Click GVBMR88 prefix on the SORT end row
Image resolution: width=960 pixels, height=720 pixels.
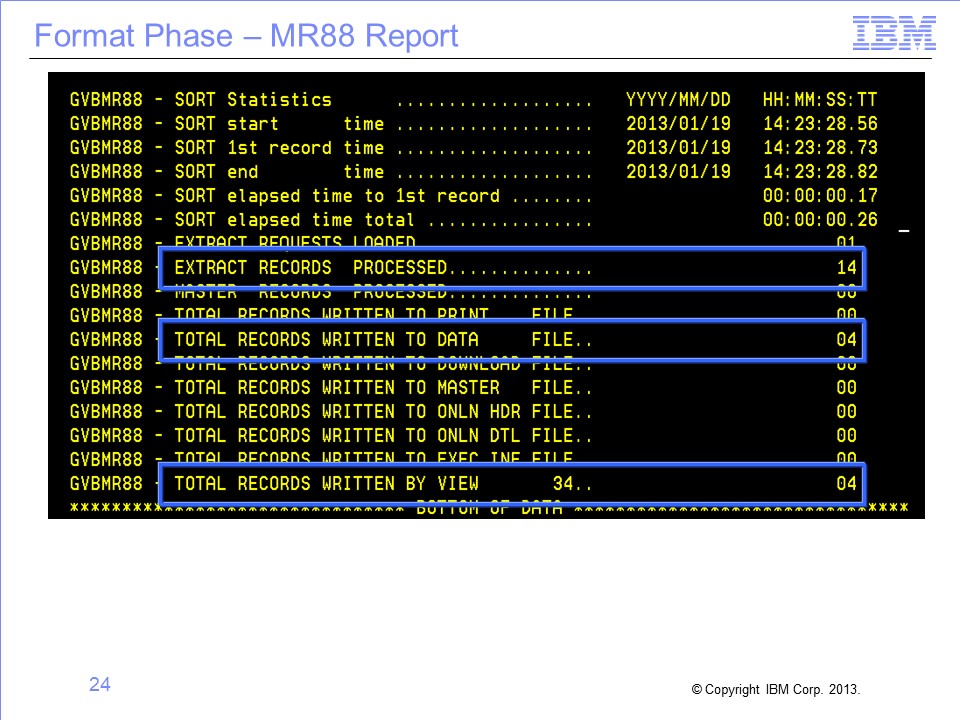click(x=106, y=171)
